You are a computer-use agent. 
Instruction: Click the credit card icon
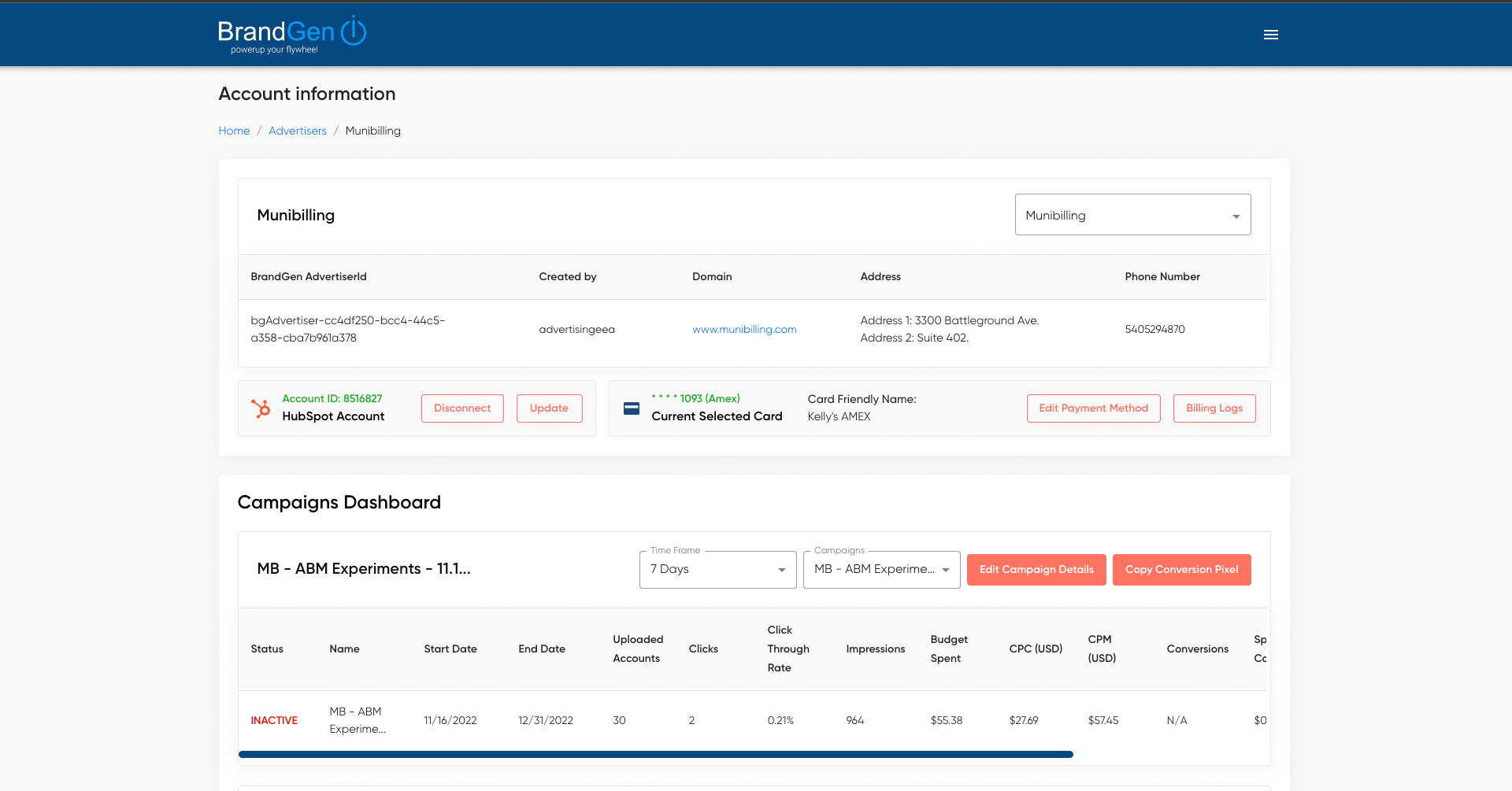tap(632, 408)
